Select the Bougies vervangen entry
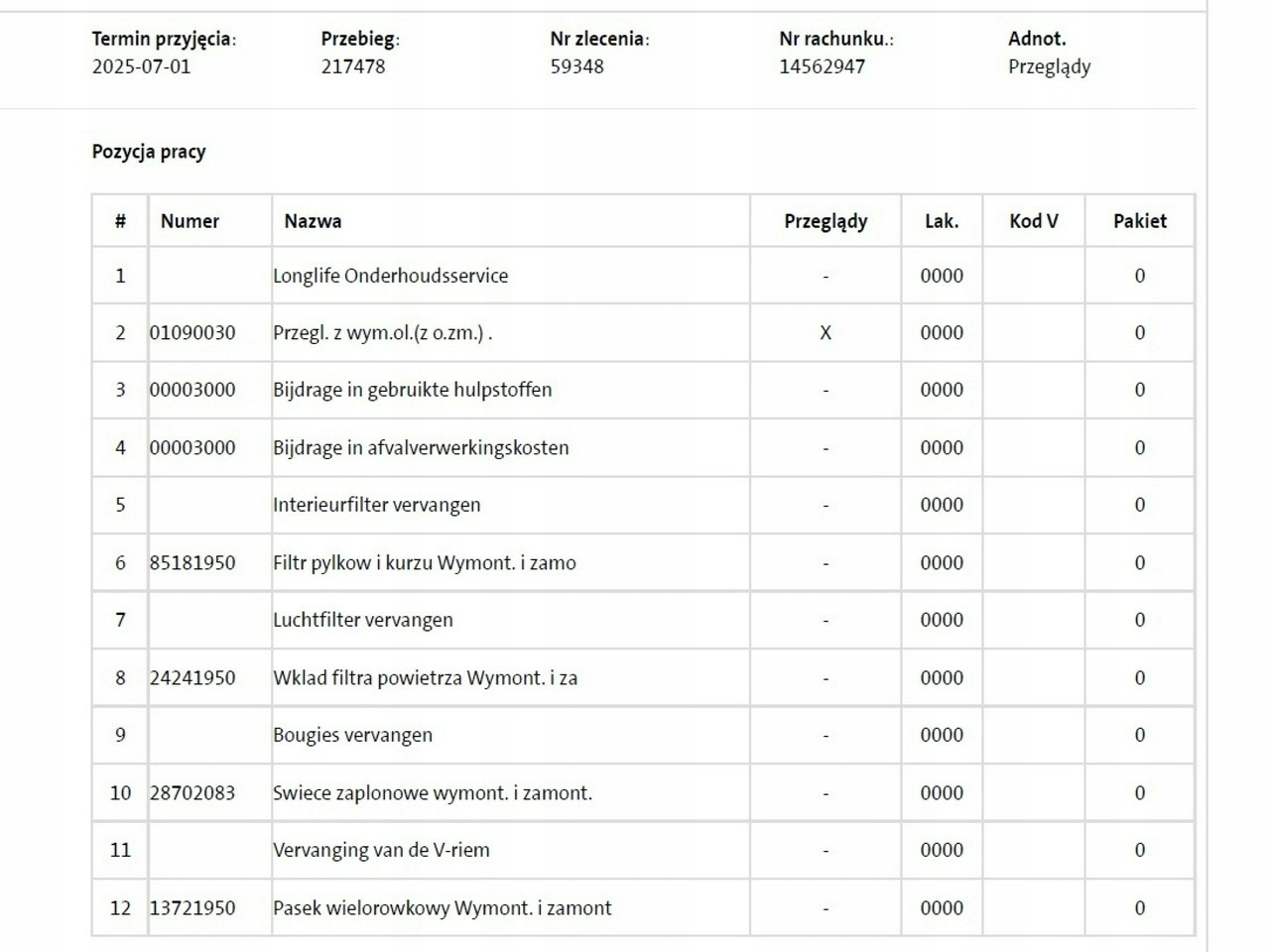 (352, 735)
